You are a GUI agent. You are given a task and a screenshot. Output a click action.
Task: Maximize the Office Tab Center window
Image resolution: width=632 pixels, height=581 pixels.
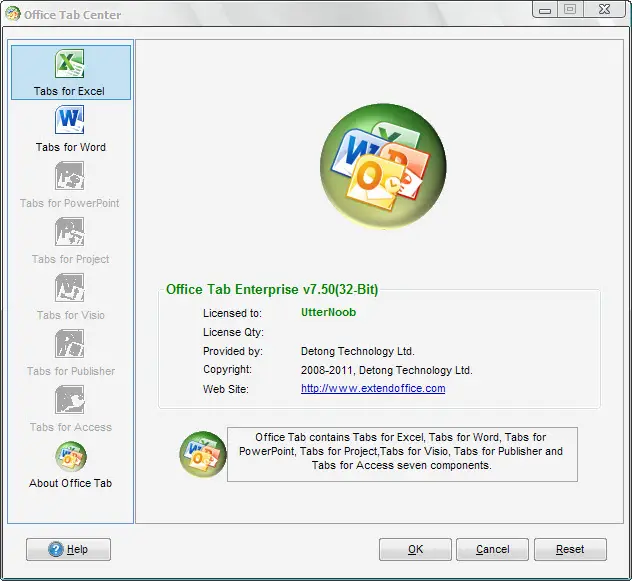[570, 10]
